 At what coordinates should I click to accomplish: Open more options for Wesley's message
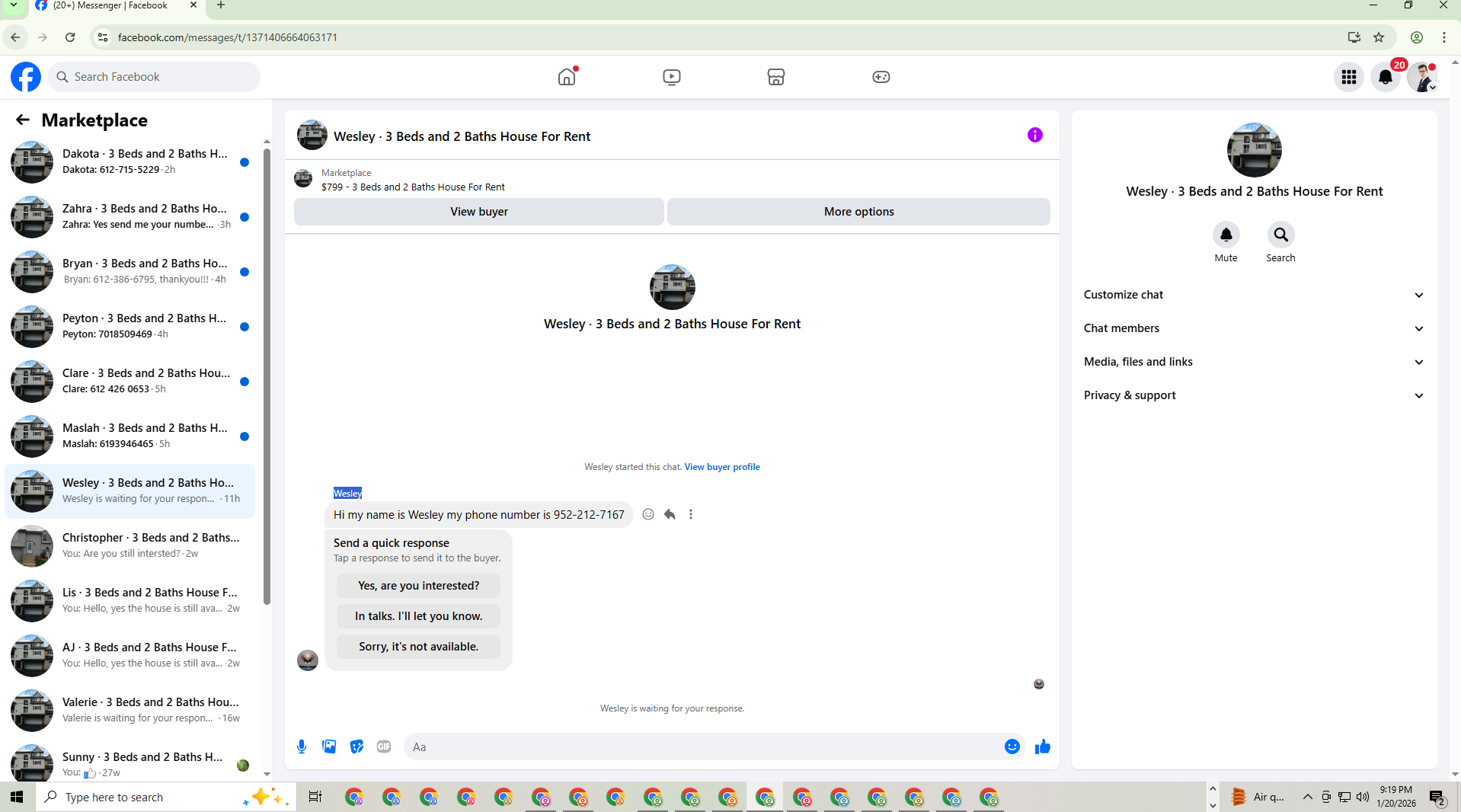(691, 514)
